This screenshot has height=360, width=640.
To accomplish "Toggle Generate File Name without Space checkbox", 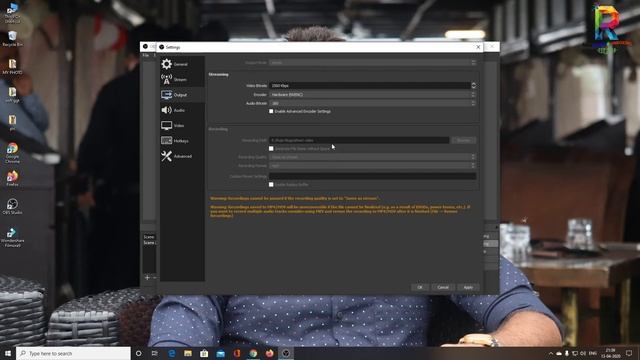I will coord(271,149).
